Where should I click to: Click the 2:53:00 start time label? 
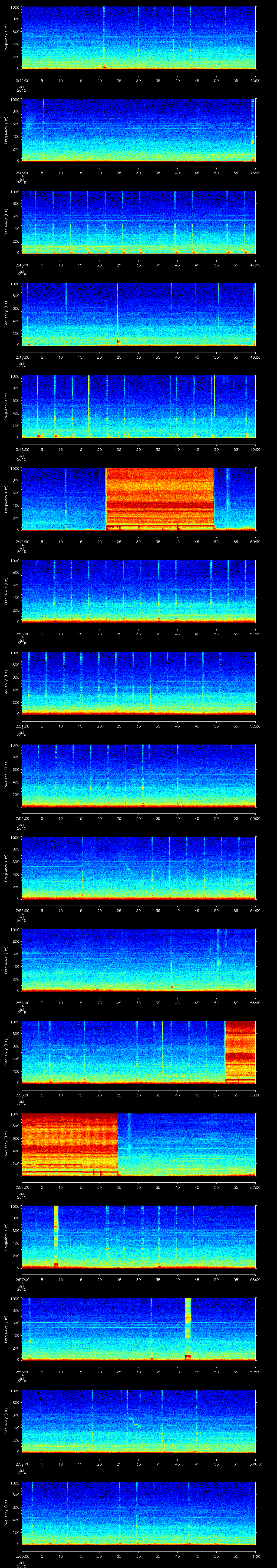click(21, 910)
